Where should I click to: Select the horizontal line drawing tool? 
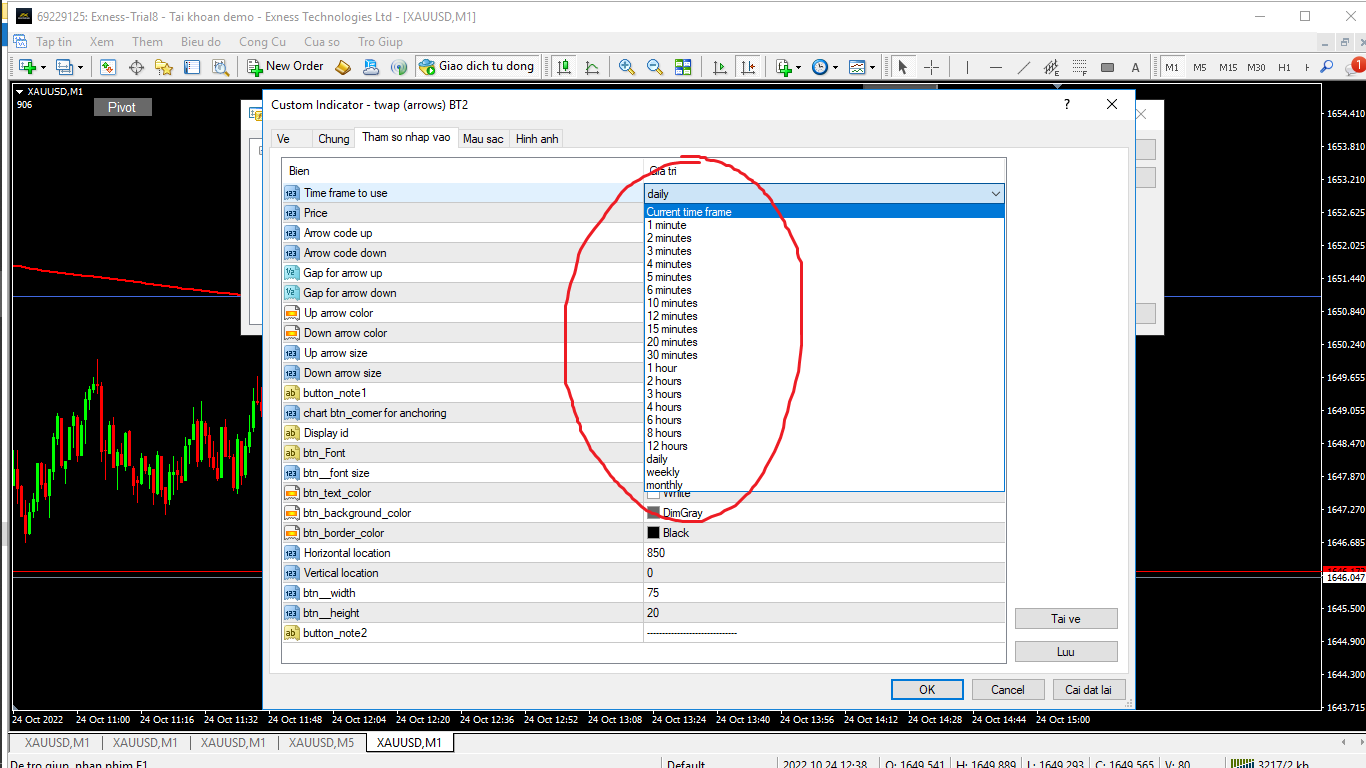pos(995,67)
